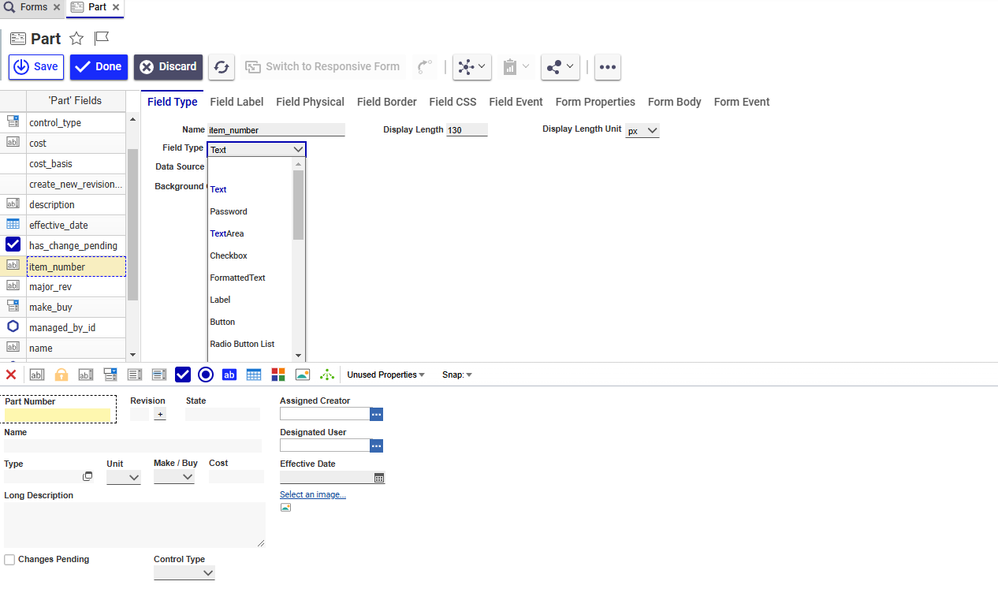This screenshot has width=998, height=604.
Task: Click the Done button
Action: (99, 67)
